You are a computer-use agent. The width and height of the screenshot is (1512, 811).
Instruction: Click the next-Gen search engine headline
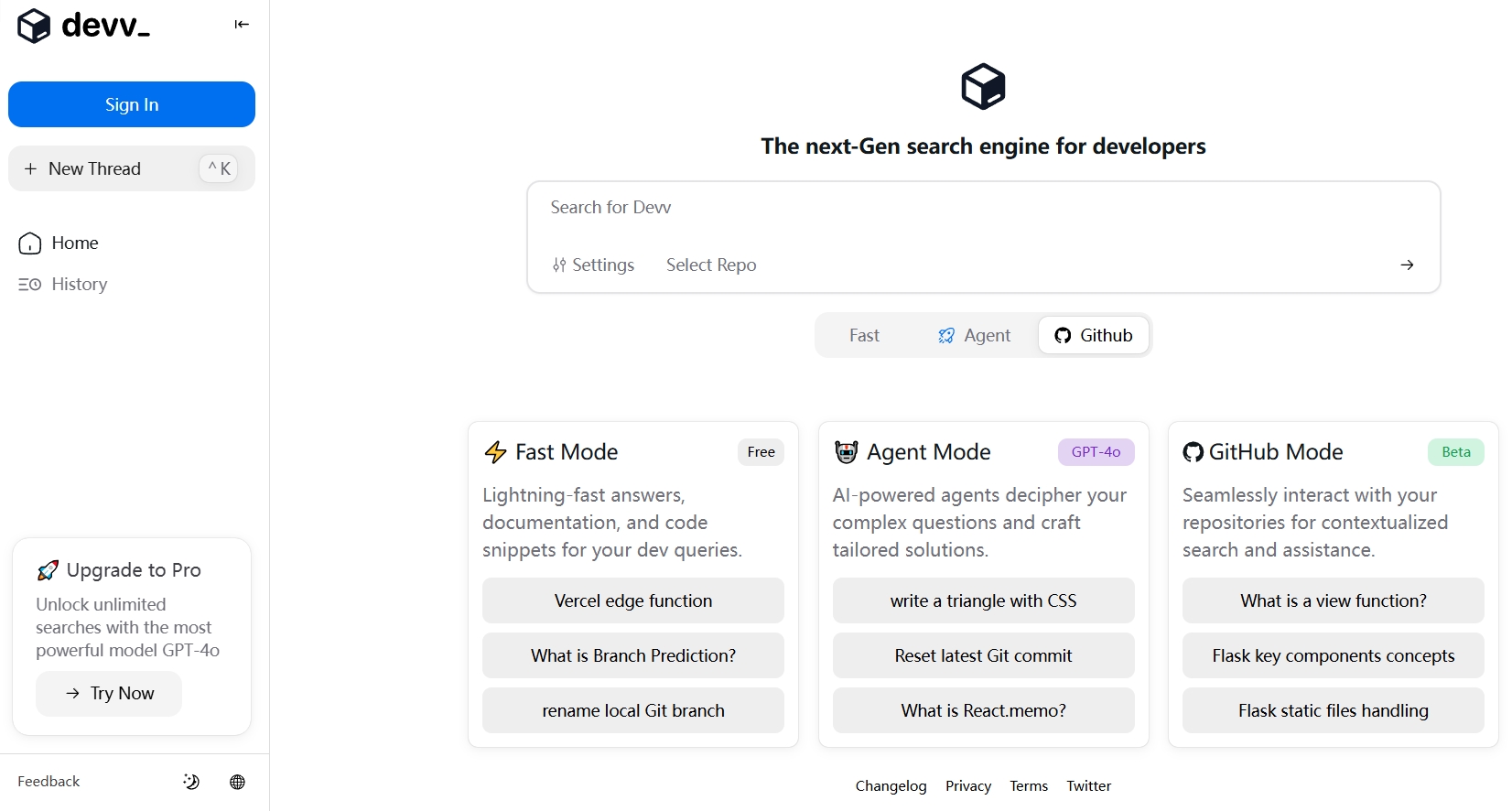pos(983,146)
